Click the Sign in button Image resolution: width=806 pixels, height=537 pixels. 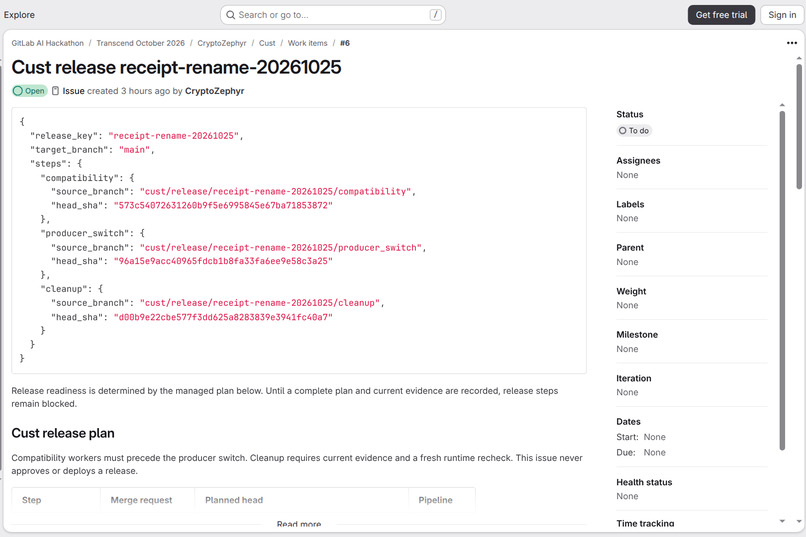(782, 15)
